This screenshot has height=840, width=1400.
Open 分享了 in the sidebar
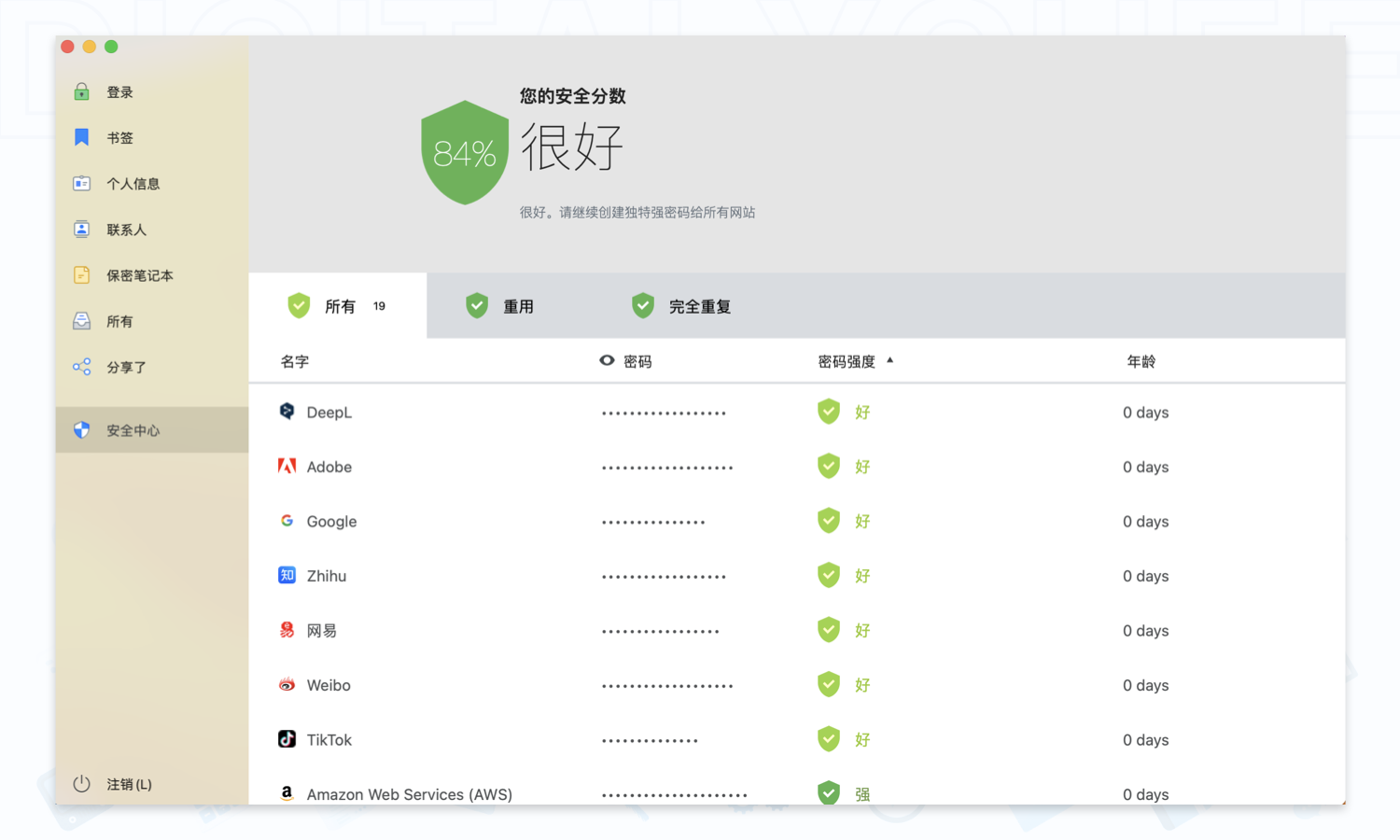[x=152, y=367]
